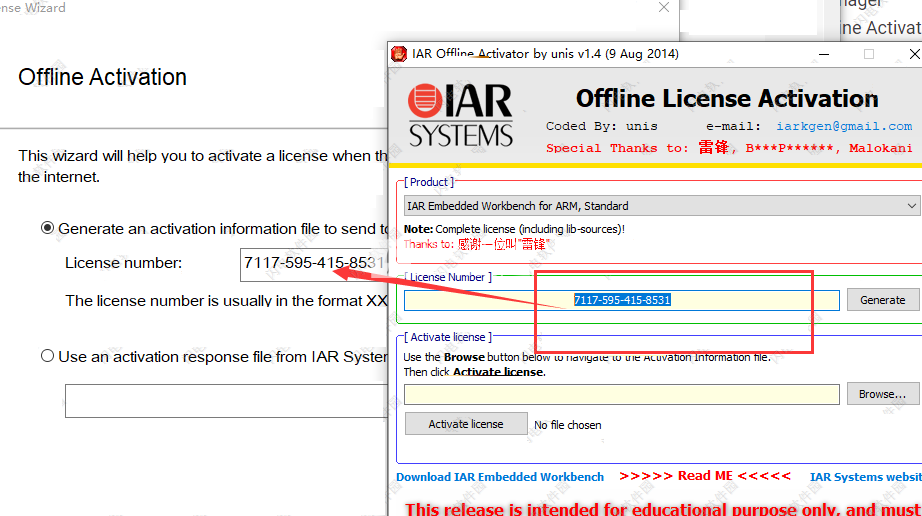Click the 'Offline License Activation' heading
Screen dimensions: 922x516
click(x=727, y=99)
